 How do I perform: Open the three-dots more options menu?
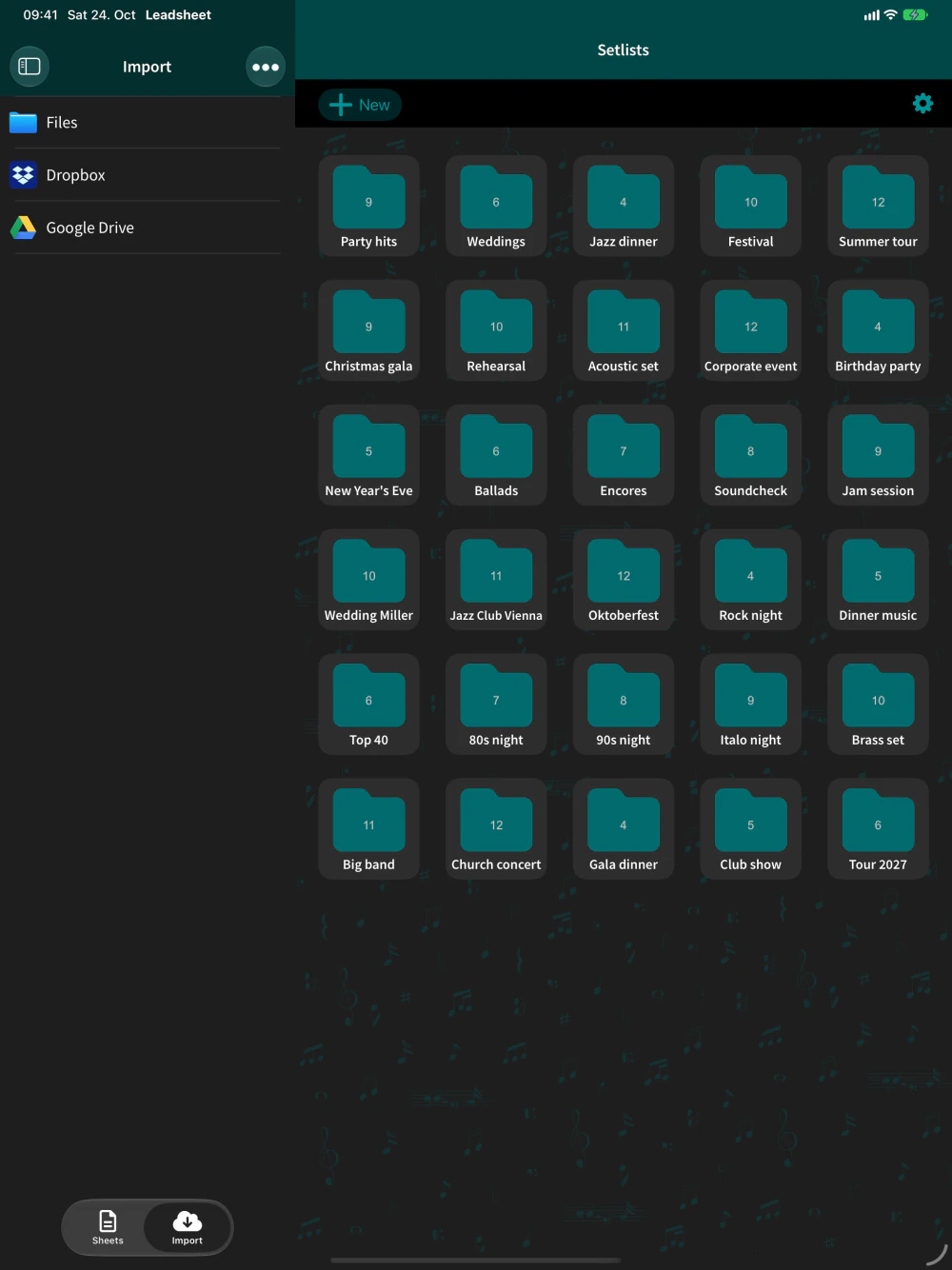click(x=266, y=67)
